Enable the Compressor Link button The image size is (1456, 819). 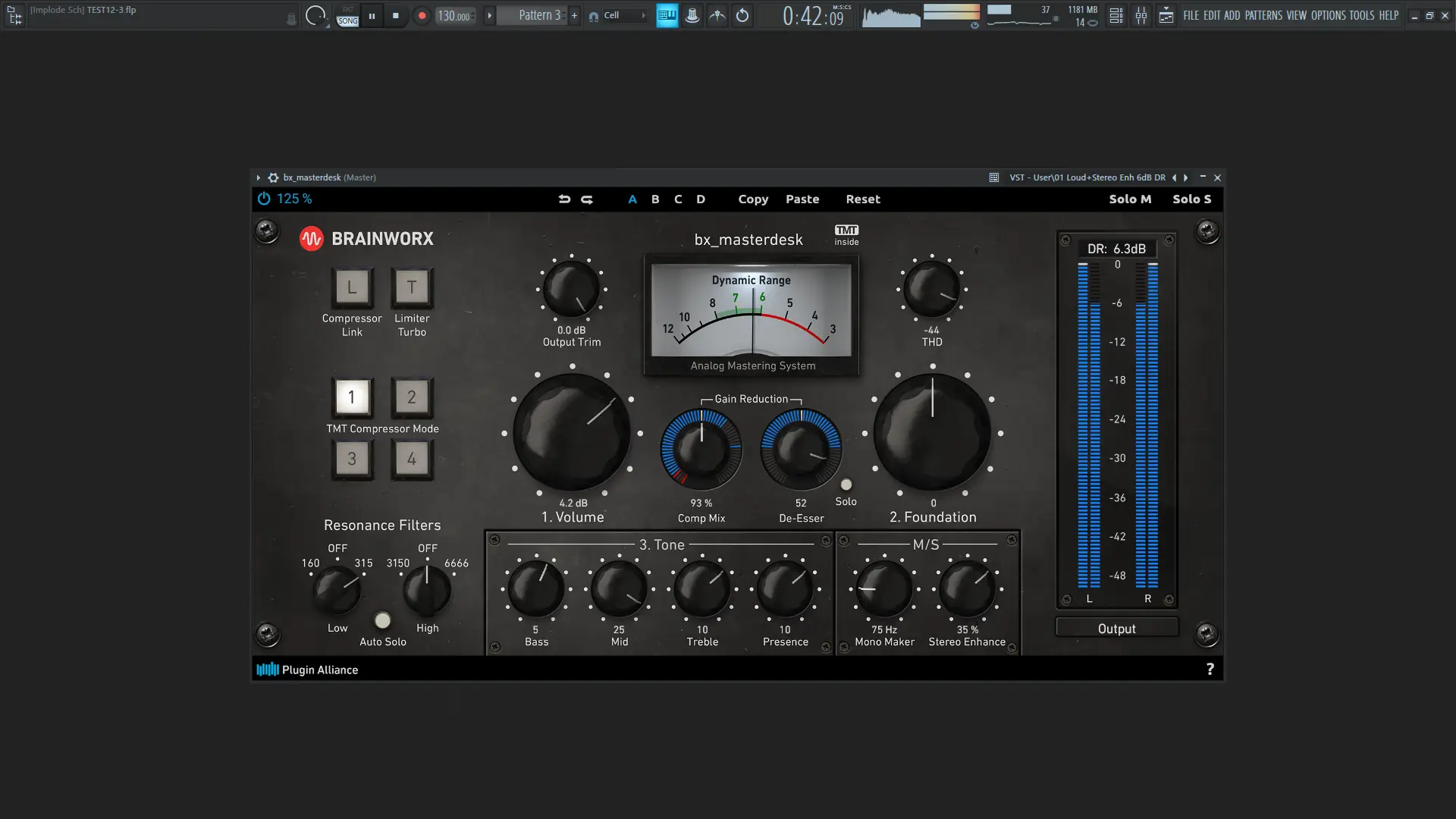point(352,287)
